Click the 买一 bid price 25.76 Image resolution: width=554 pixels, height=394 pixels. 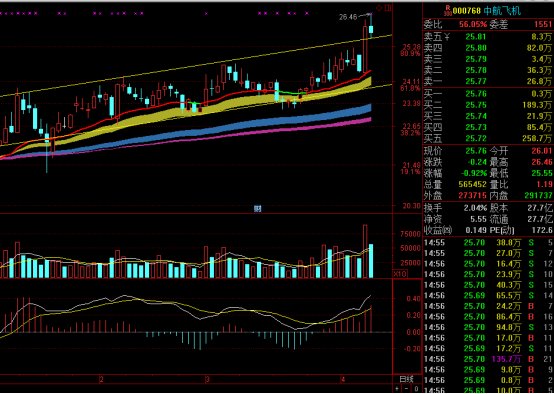coord(476,94)
